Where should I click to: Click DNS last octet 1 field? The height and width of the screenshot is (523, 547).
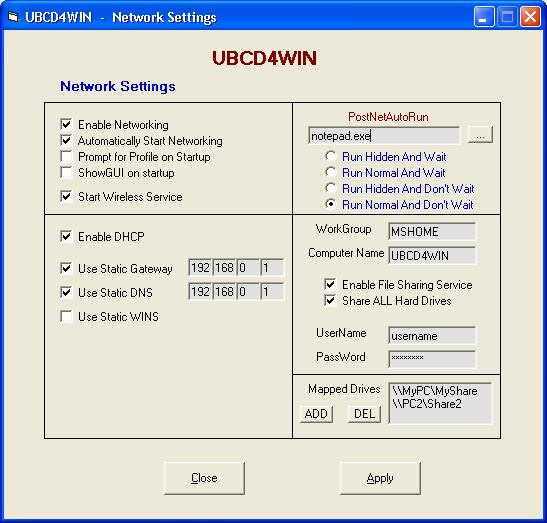click(272, 292)
